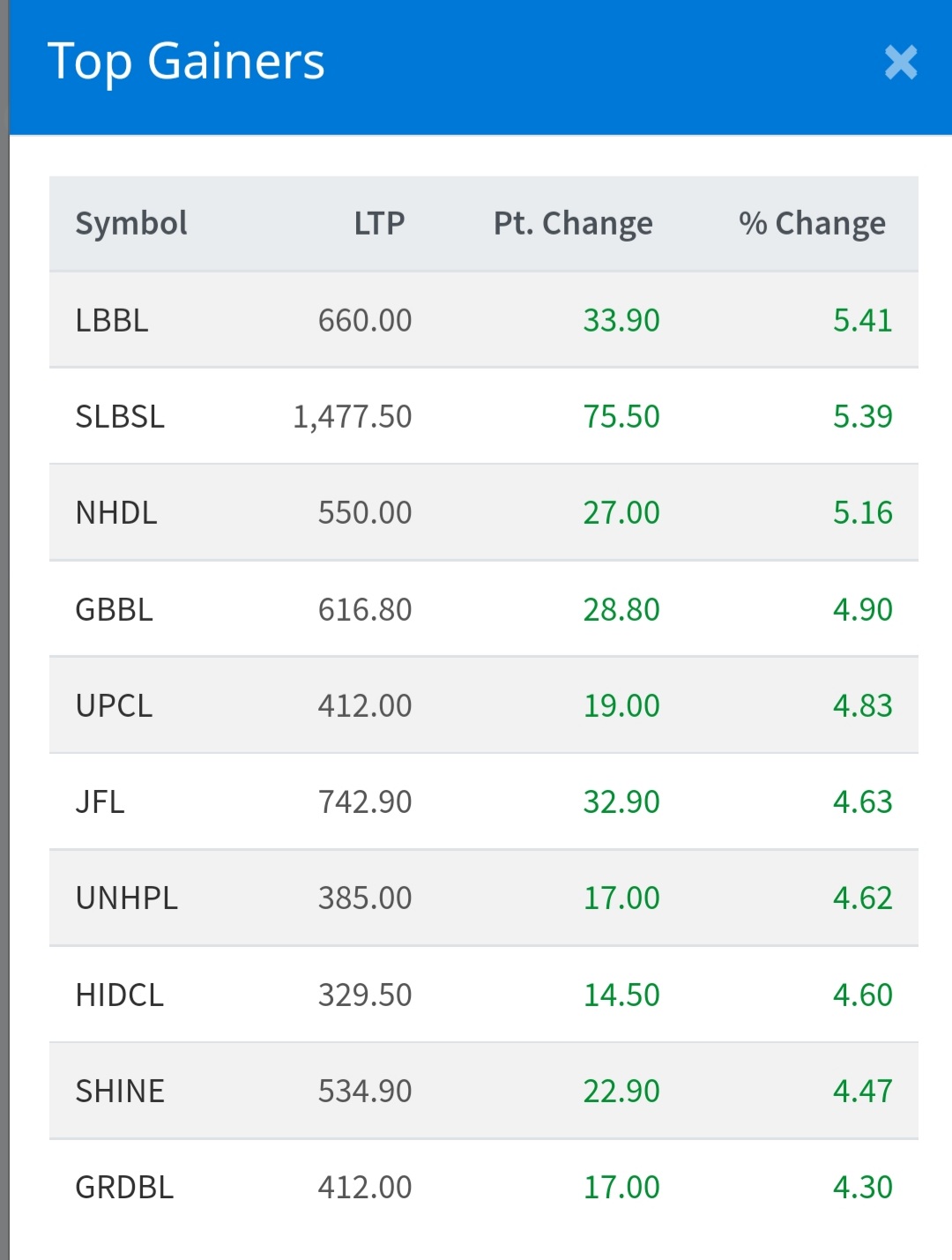Open the LBBL stock symbol

click(112, 320)
